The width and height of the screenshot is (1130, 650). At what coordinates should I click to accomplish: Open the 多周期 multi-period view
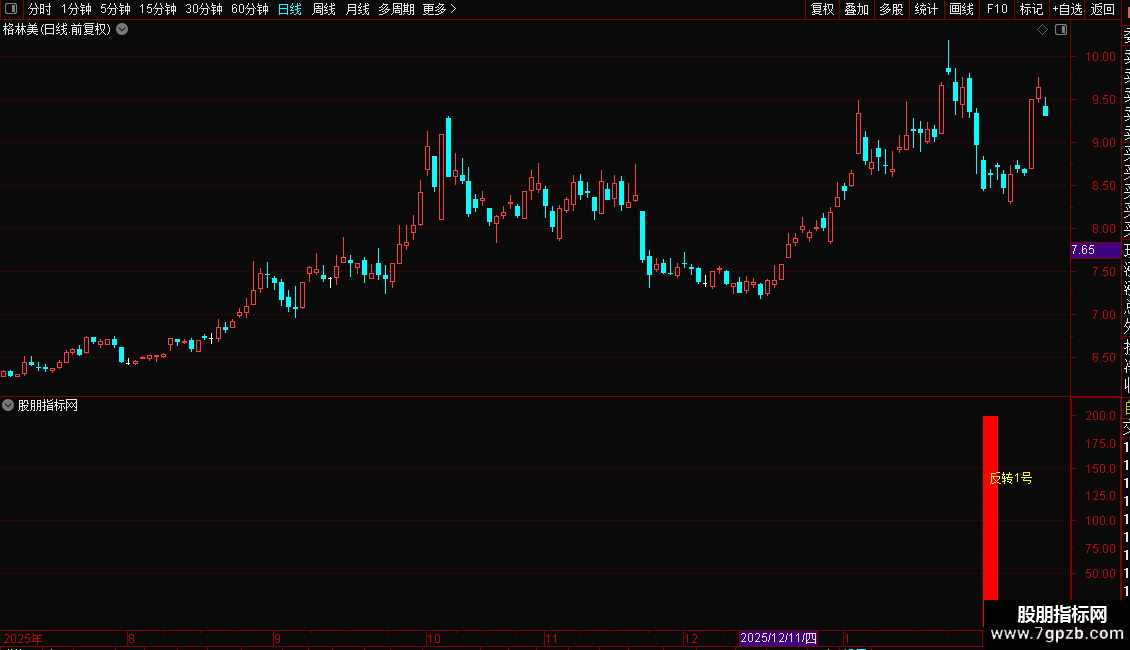tap(396, 9)
